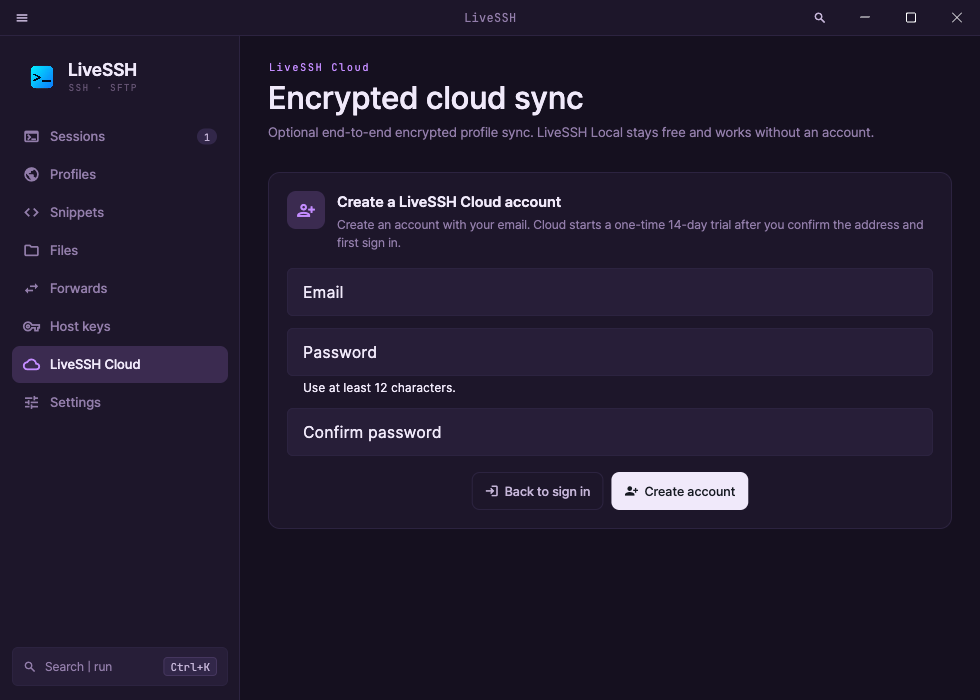Open the Profiles section
980x700 pixels.
click(x=120, y=174)
